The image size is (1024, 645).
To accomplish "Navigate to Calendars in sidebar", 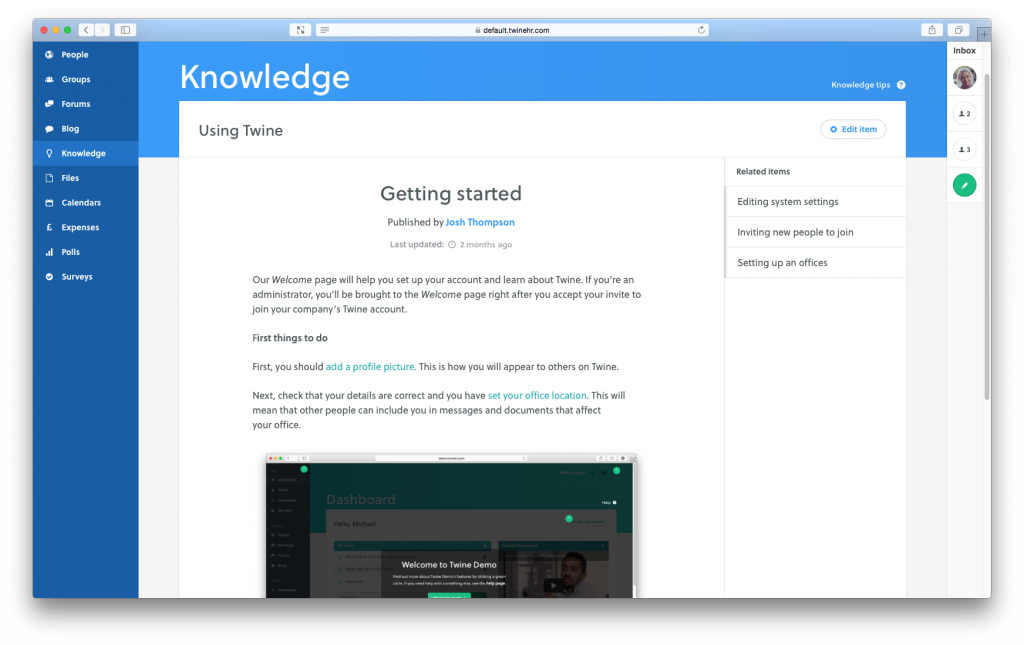I will 86,203.
